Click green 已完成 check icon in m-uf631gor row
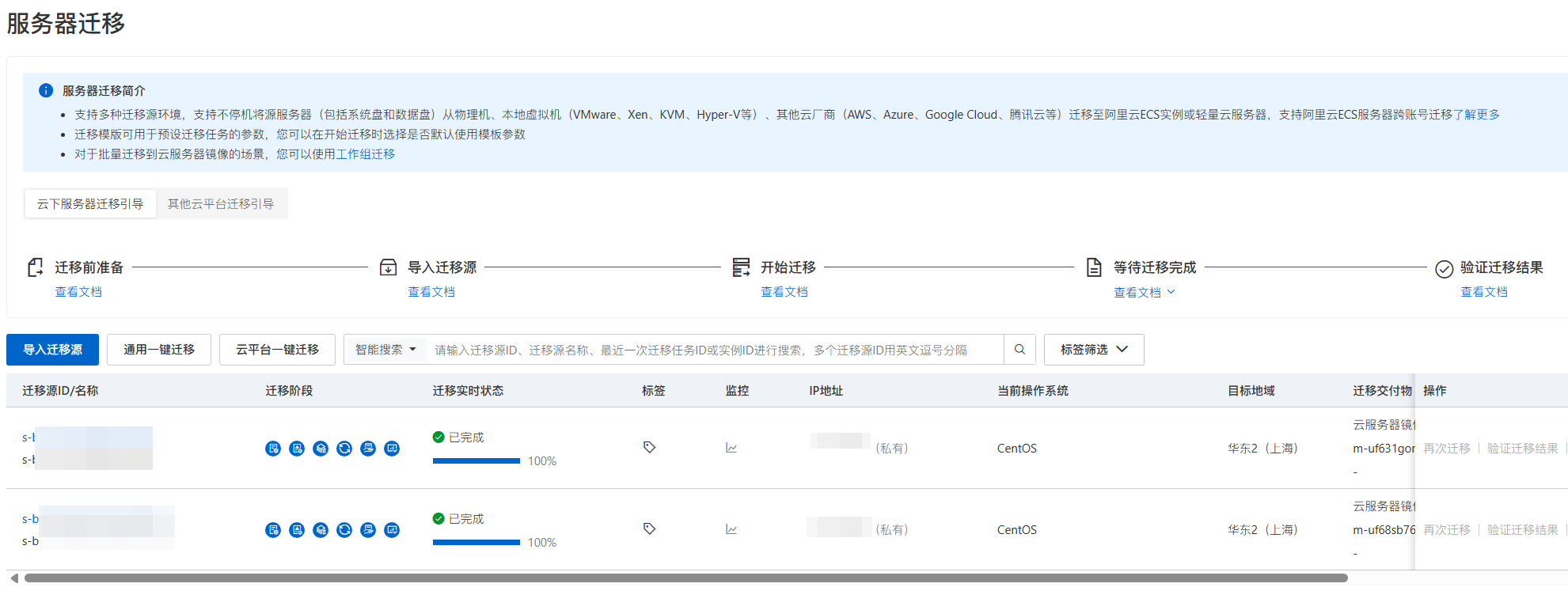 click(x=439, y=437)
